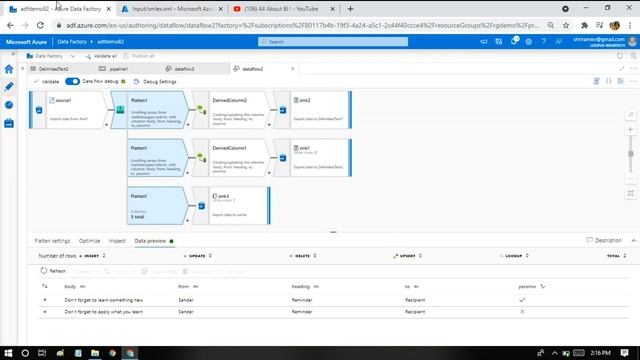
Task: Click the sink icon before sink1
Action: pyautogui.click(x=283, y=158)
